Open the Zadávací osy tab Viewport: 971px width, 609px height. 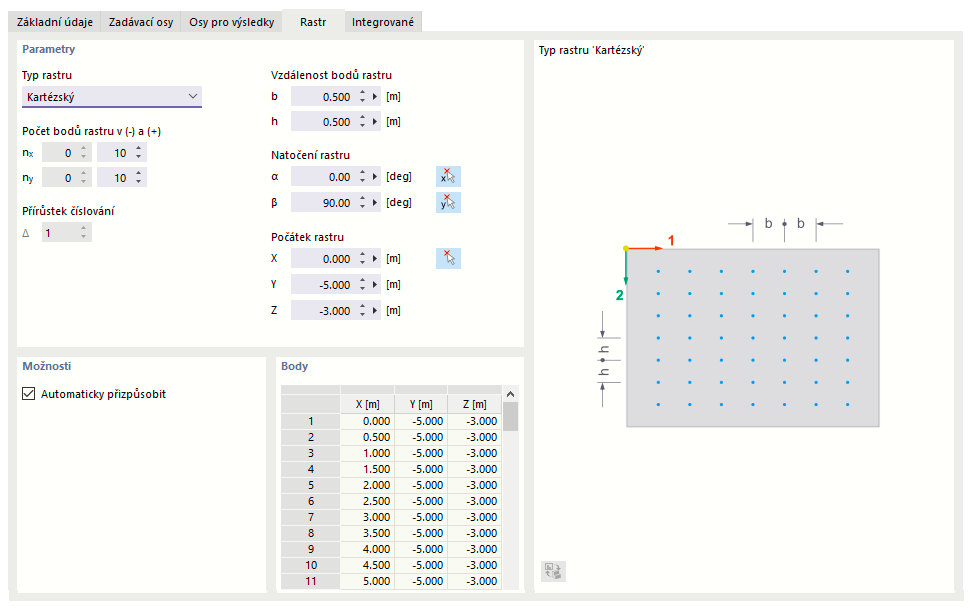pyautogui.click(x=141, y=22)
